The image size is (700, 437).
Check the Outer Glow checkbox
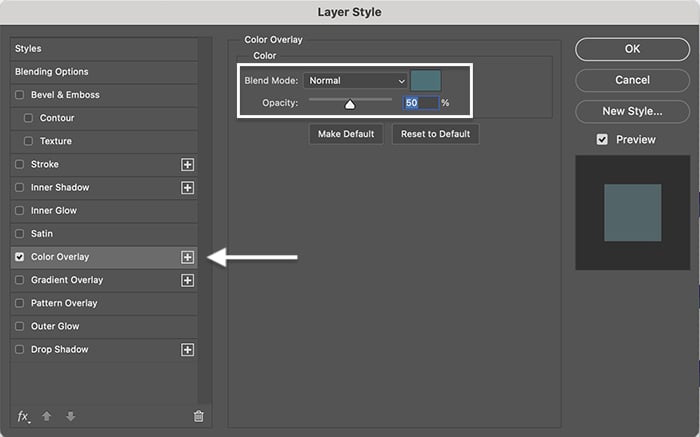(20, 326)
